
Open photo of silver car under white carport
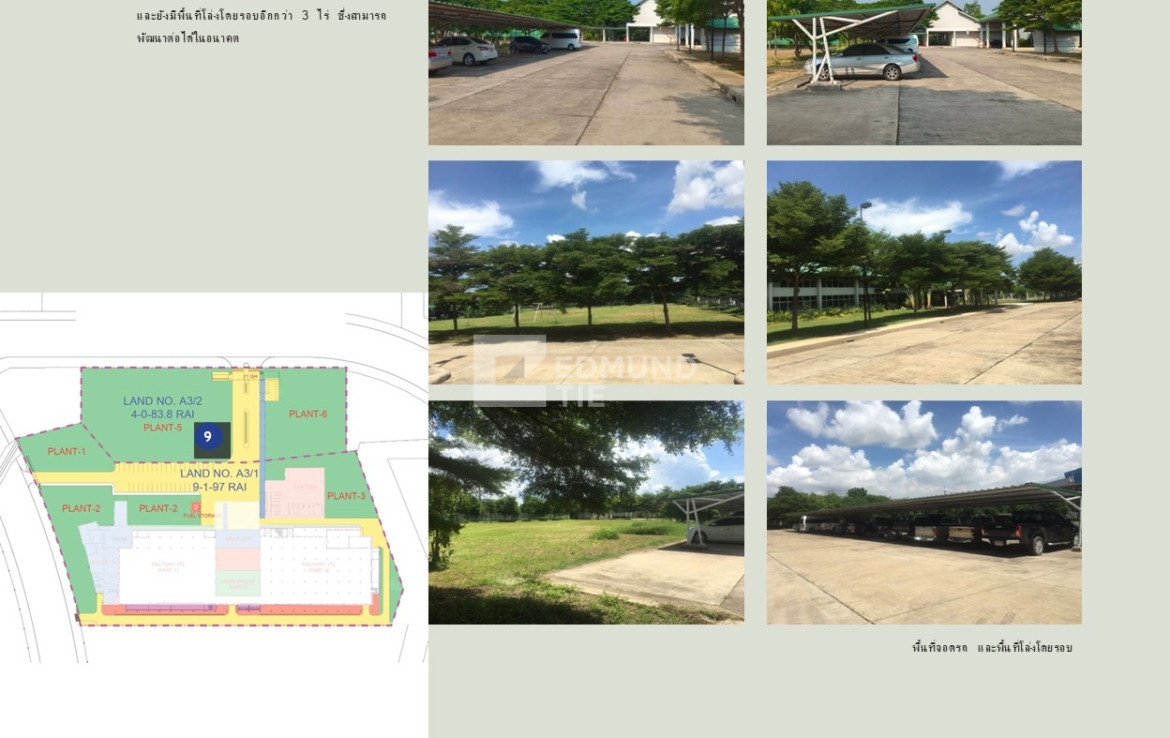tap(923, 72)
